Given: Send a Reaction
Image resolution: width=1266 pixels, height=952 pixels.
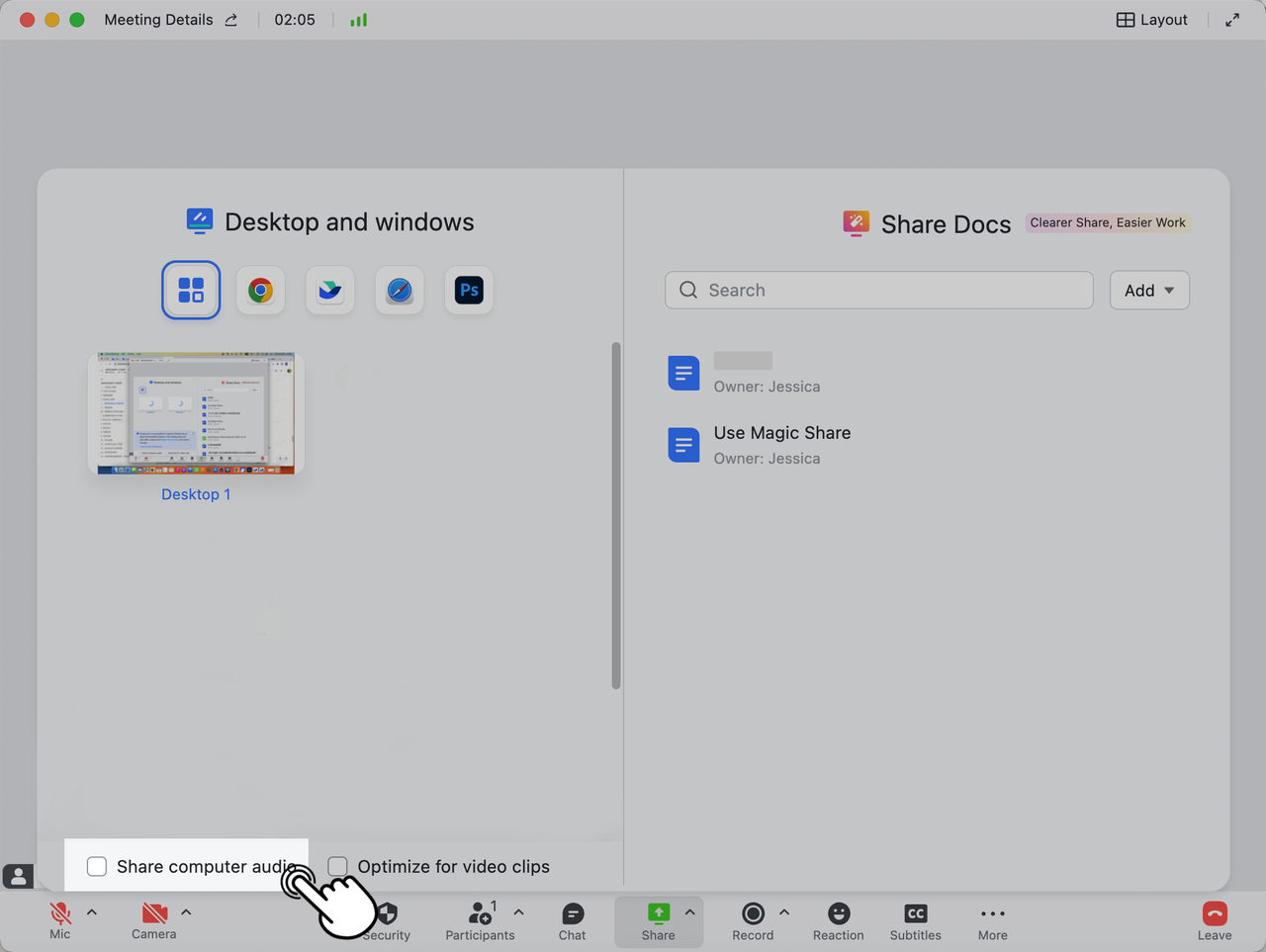Looking at the screenshot, I should coord(838,921).
